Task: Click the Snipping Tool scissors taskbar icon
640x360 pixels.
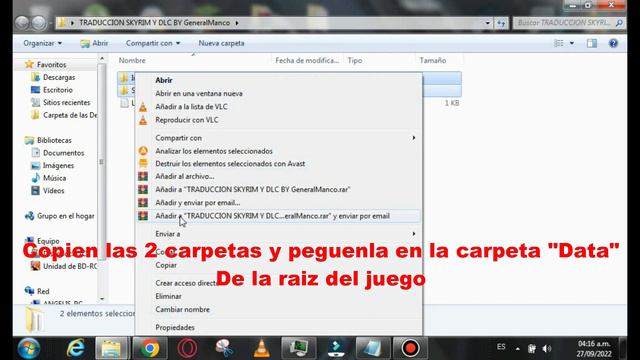Action: [x=224, y=348]
